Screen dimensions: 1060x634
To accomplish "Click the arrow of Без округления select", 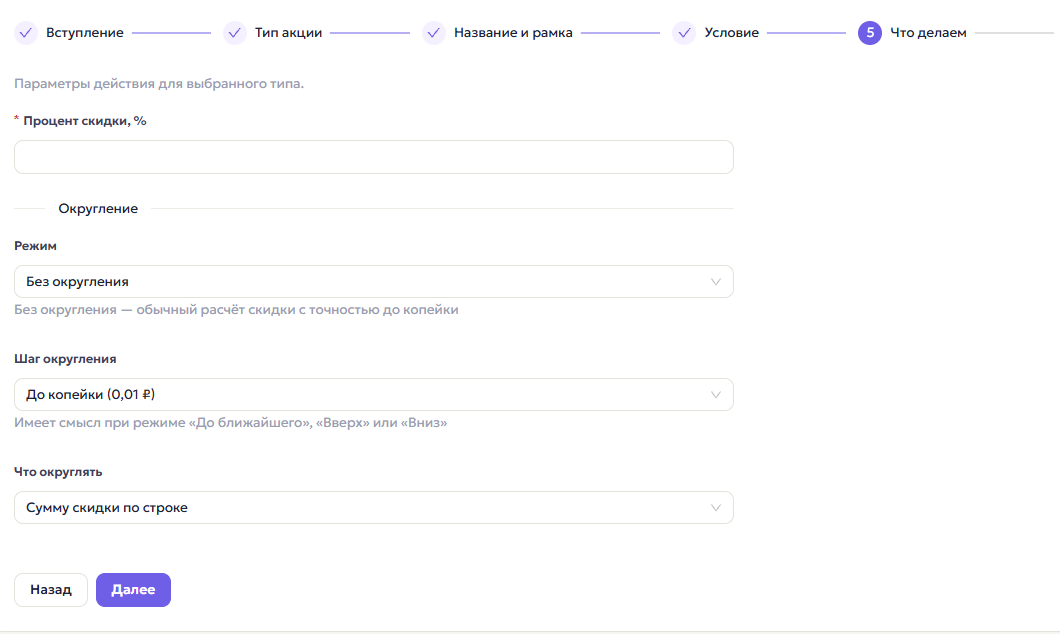I will [x=715, y=282].
